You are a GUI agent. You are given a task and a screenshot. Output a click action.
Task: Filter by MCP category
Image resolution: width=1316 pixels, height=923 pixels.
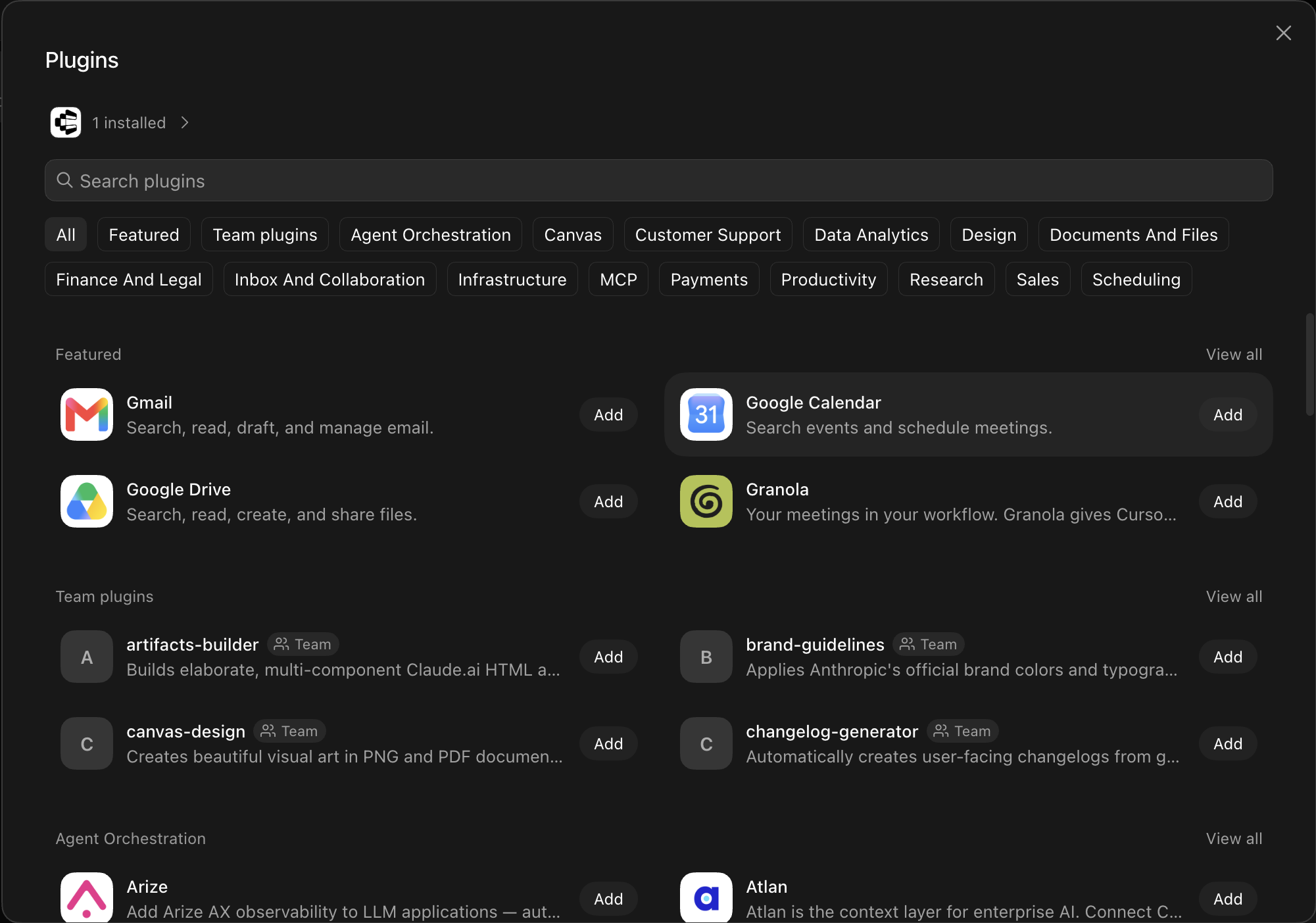619,280
